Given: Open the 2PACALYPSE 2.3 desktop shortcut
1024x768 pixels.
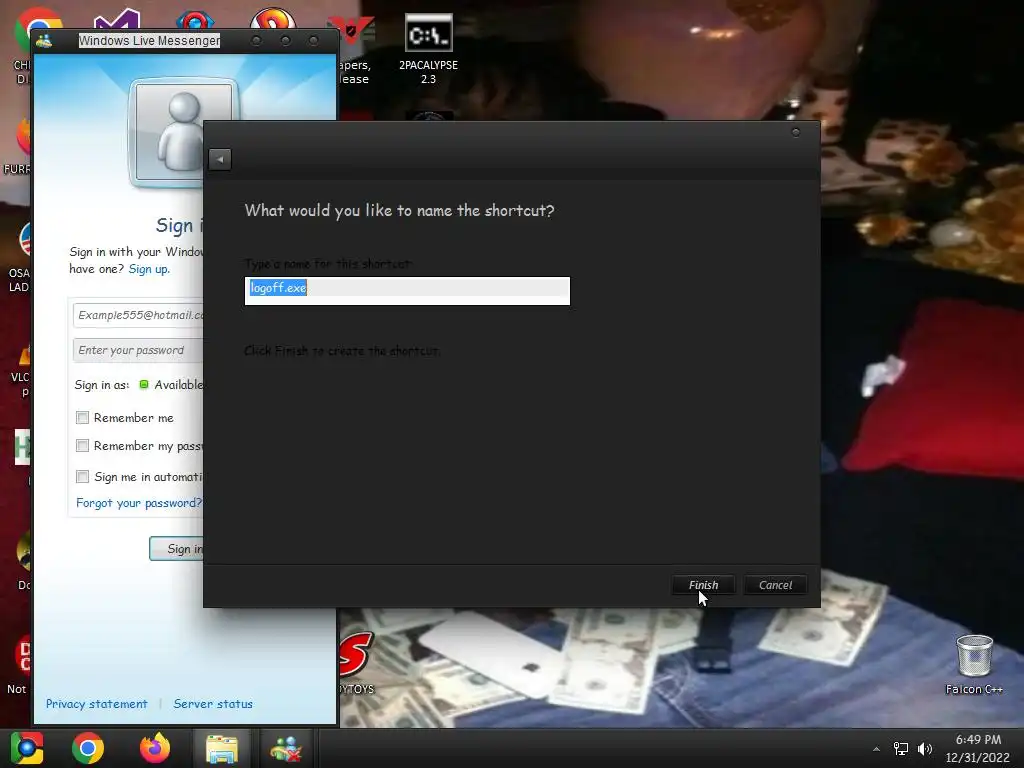Looking at the screenshot, I should pyautogui.click(x=428, y=50).
